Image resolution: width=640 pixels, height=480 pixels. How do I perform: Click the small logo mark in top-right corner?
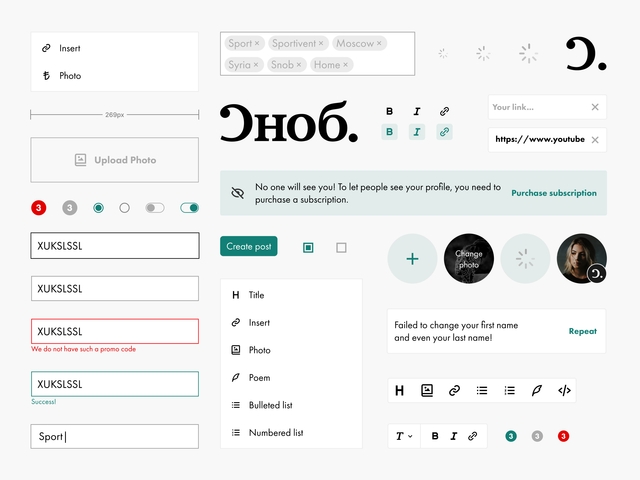586,54
